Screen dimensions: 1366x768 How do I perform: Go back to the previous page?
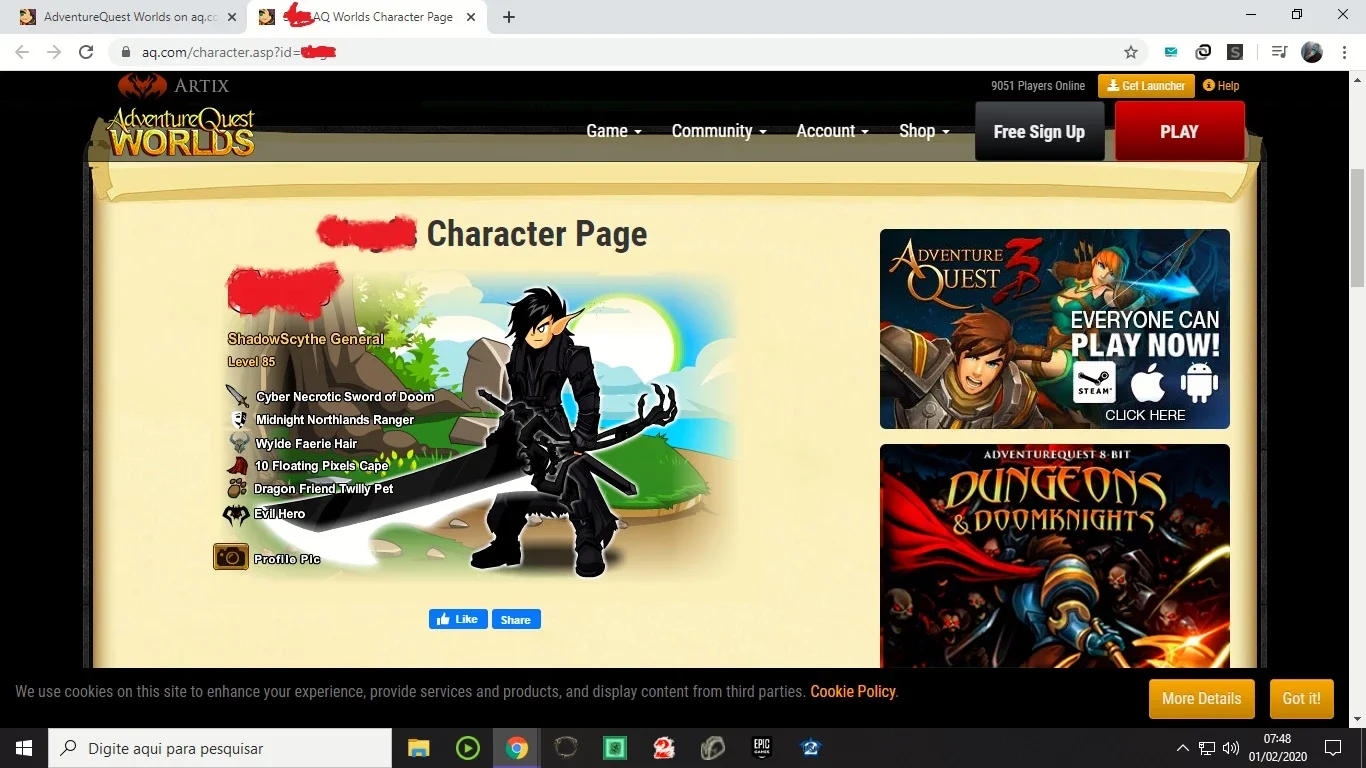(22, 52)
